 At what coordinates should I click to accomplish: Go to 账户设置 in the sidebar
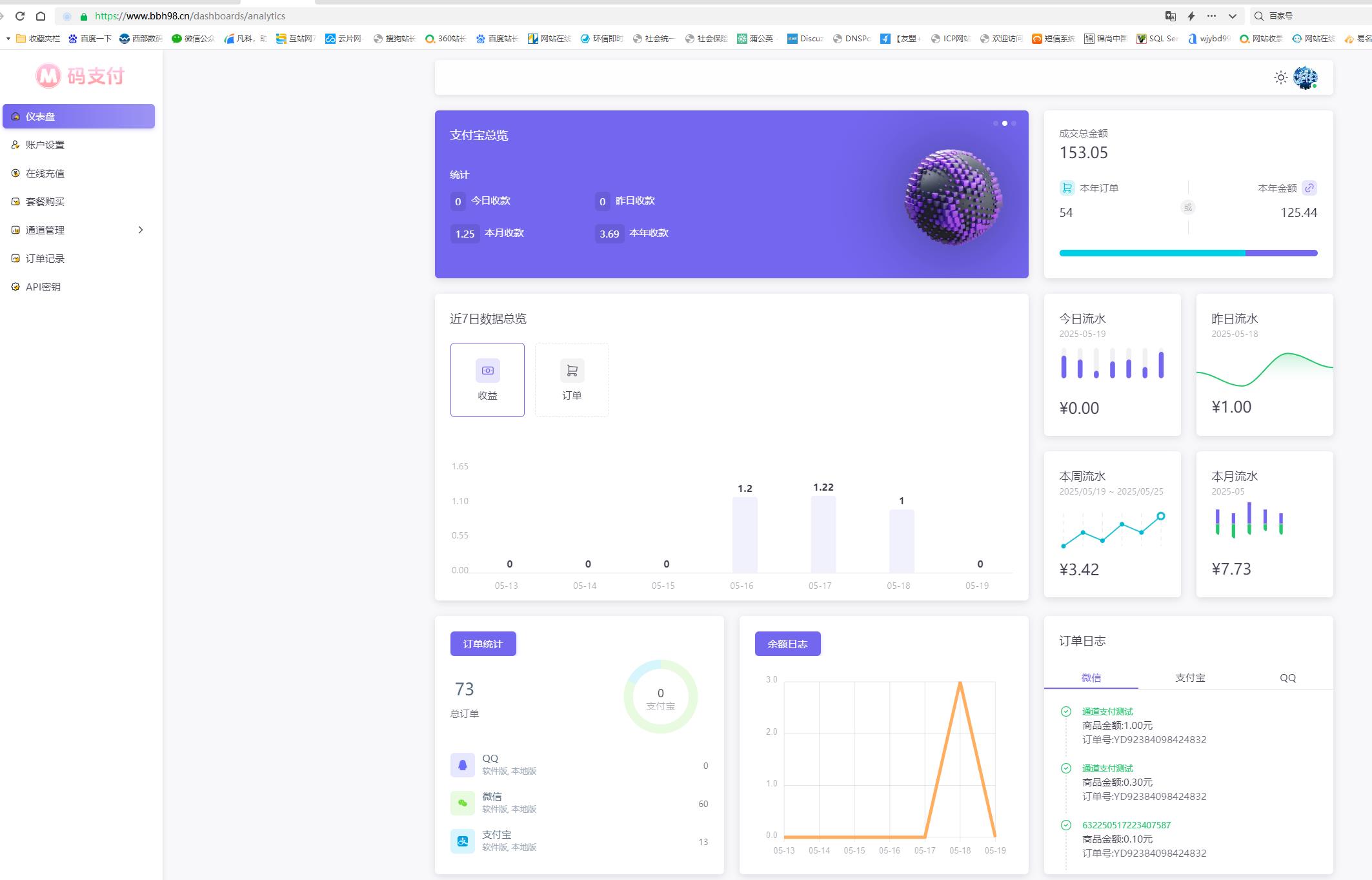point(45,145)
